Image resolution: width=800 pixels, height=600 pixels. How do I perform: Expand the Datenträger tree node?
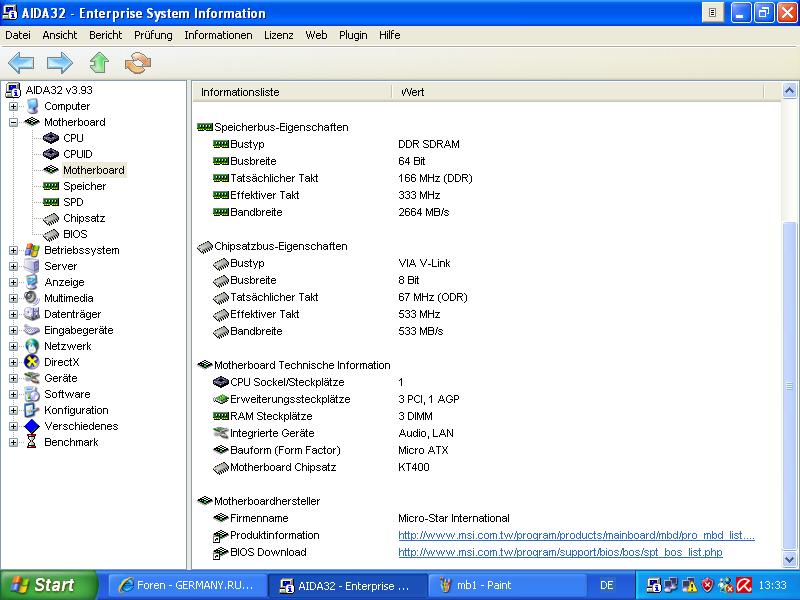coord(13,314)
